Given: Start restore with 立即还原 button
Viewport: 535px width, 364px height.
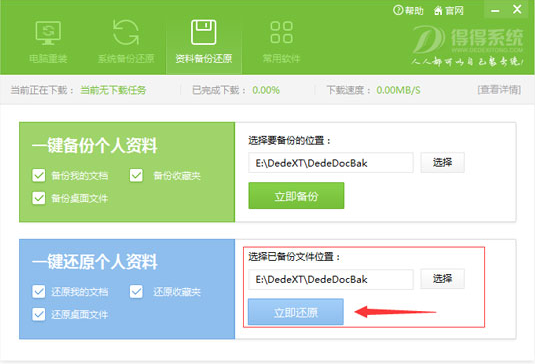Looking at the screenshot, I should point(296,312).
